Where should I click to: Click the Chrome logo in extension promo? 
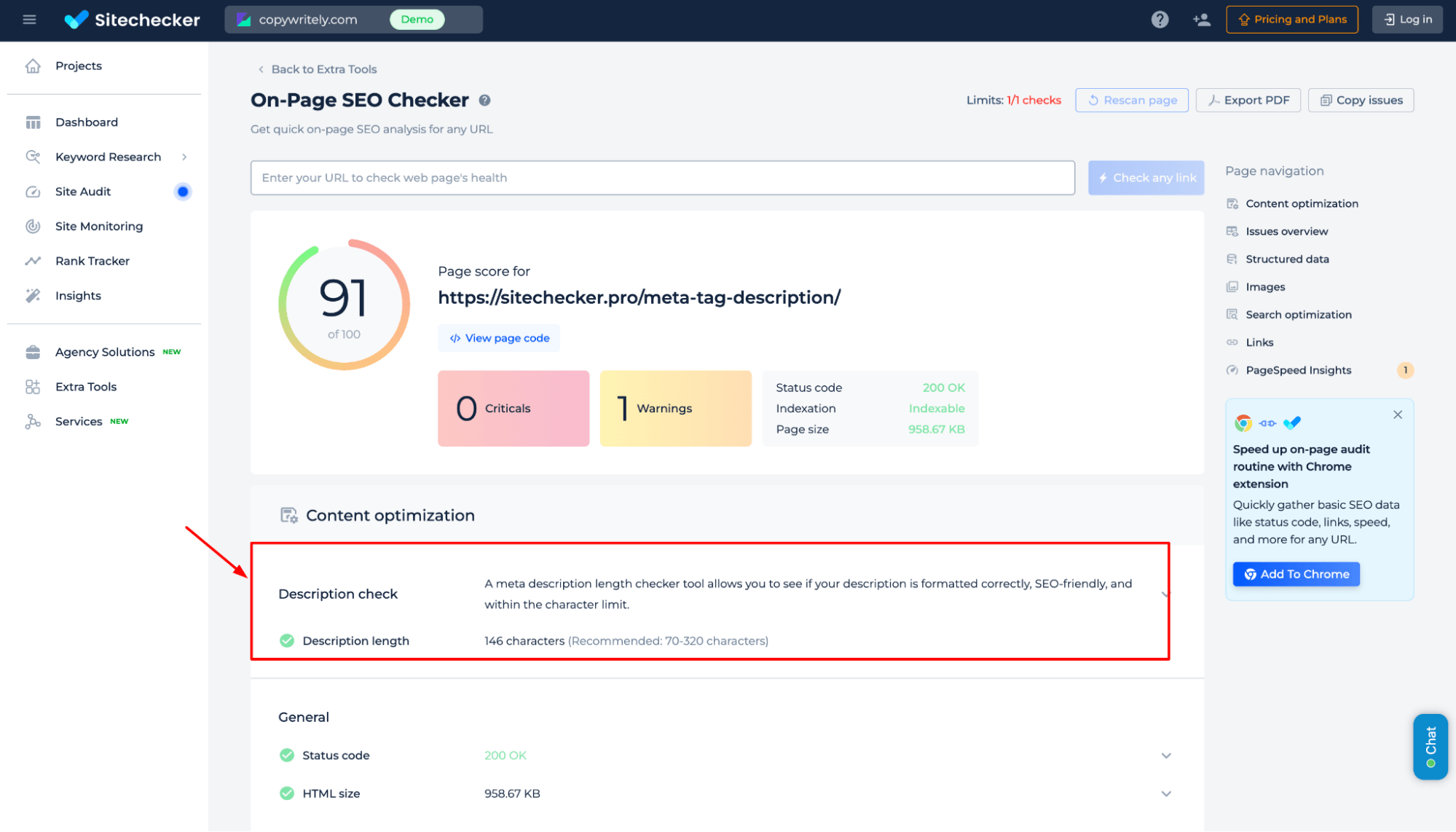pyautogui.click(x=1243, y=423)
